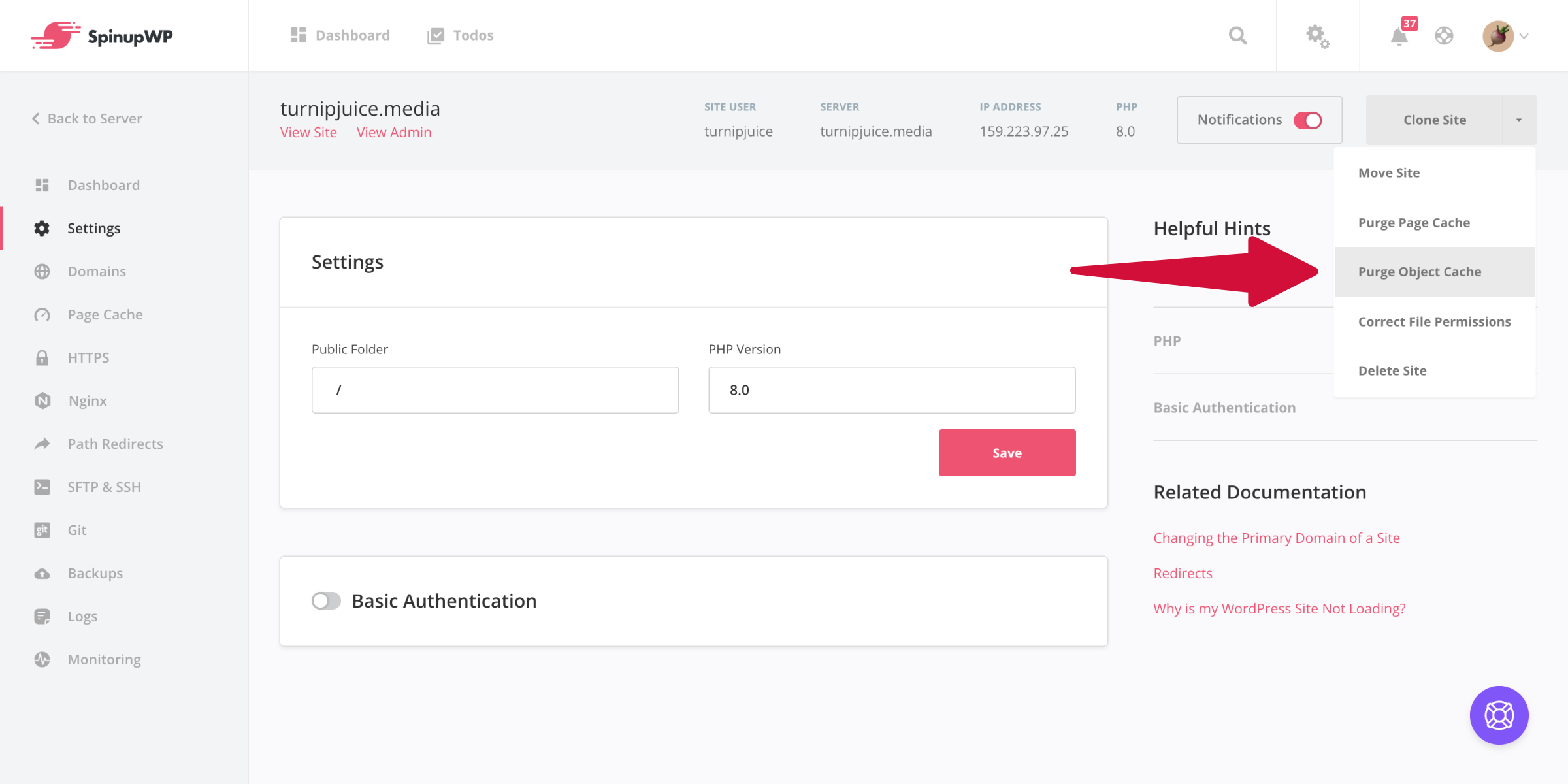1568x784 pixels.
Task: Select sidebar Settings label
Action: point(94,228)
